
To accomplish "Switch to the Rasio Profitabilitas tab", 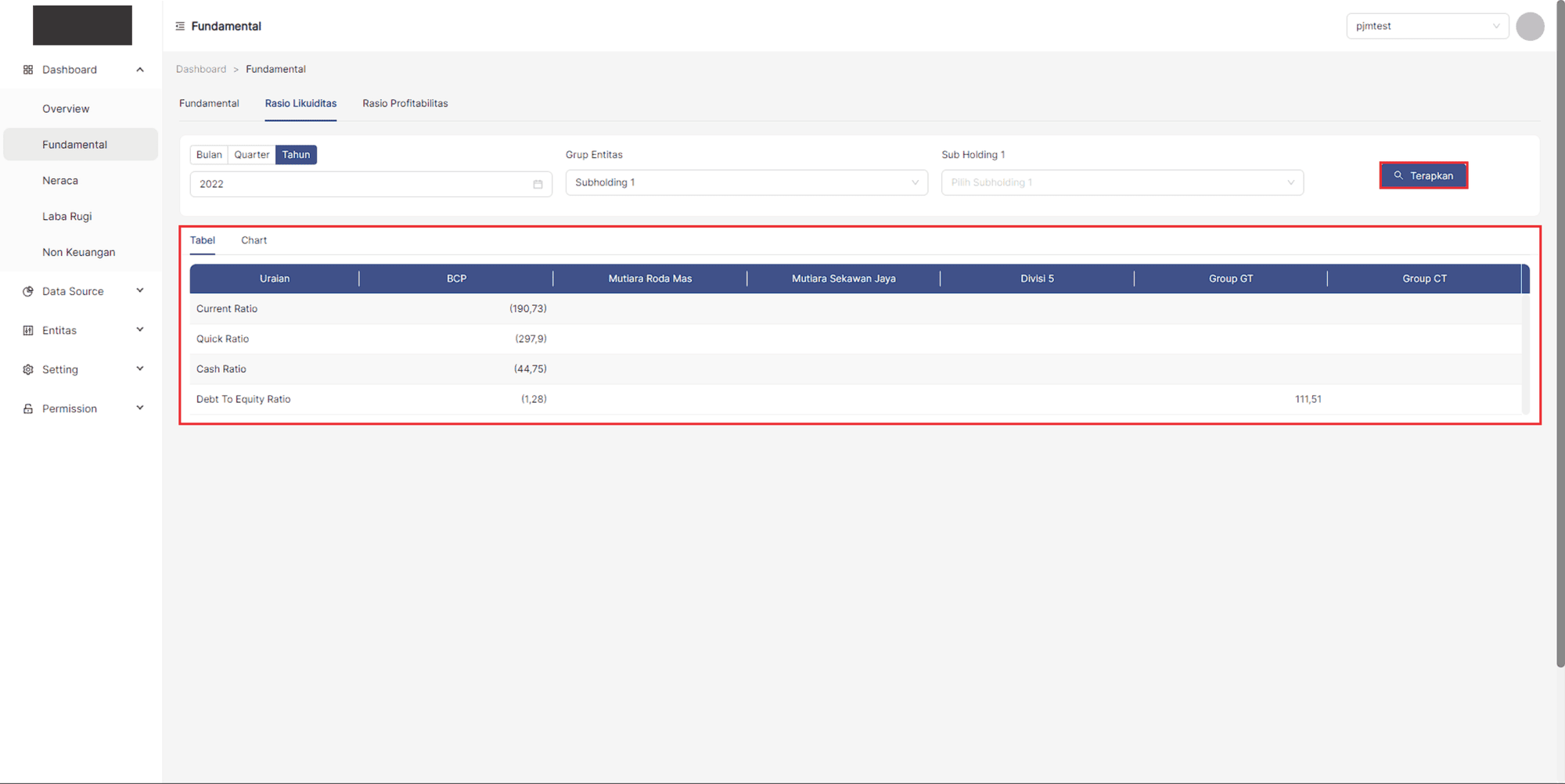I will [x=405, y=103].
